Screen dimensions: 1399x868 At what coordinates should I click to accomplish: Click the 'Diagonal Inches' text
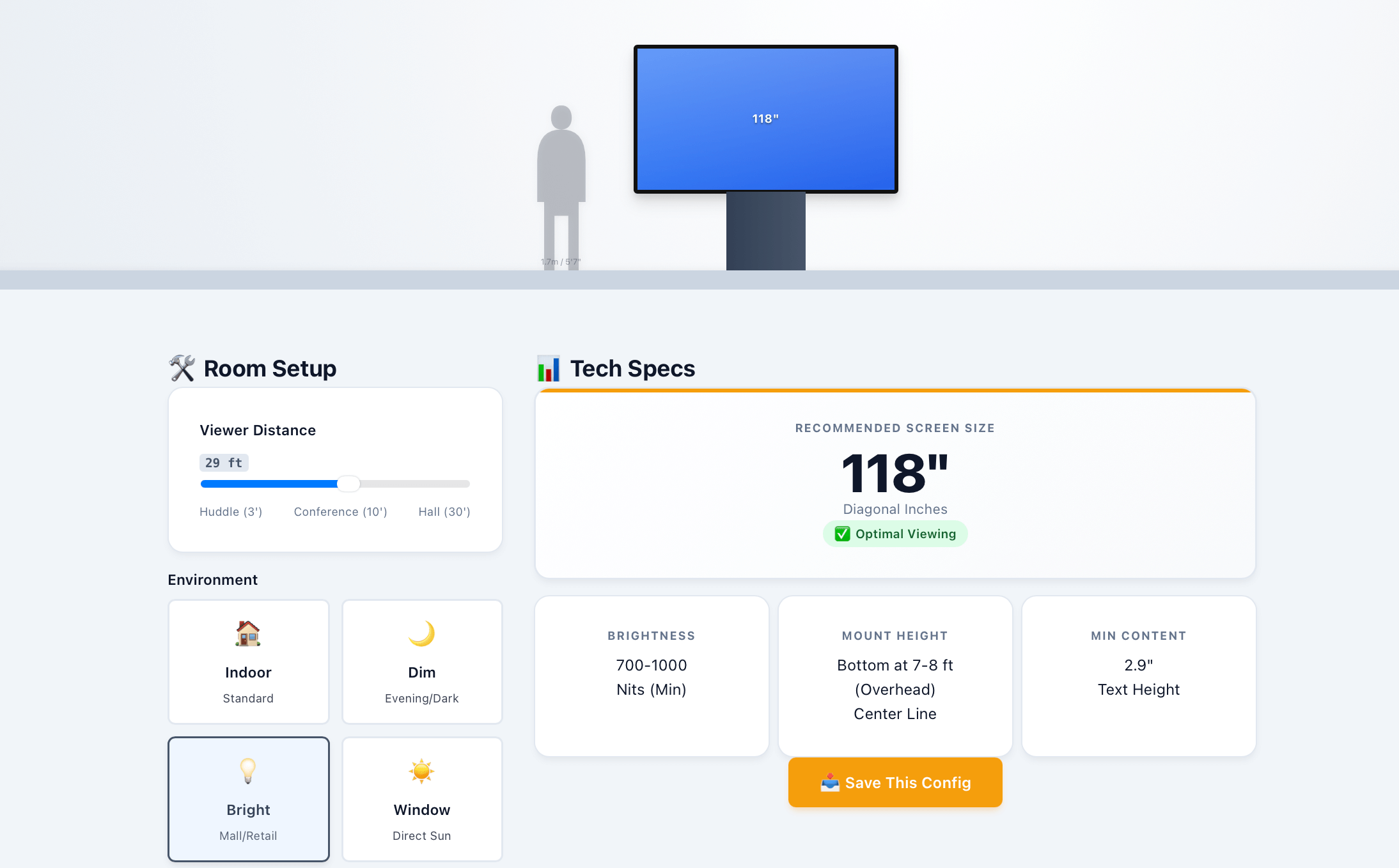coord(895,509)
